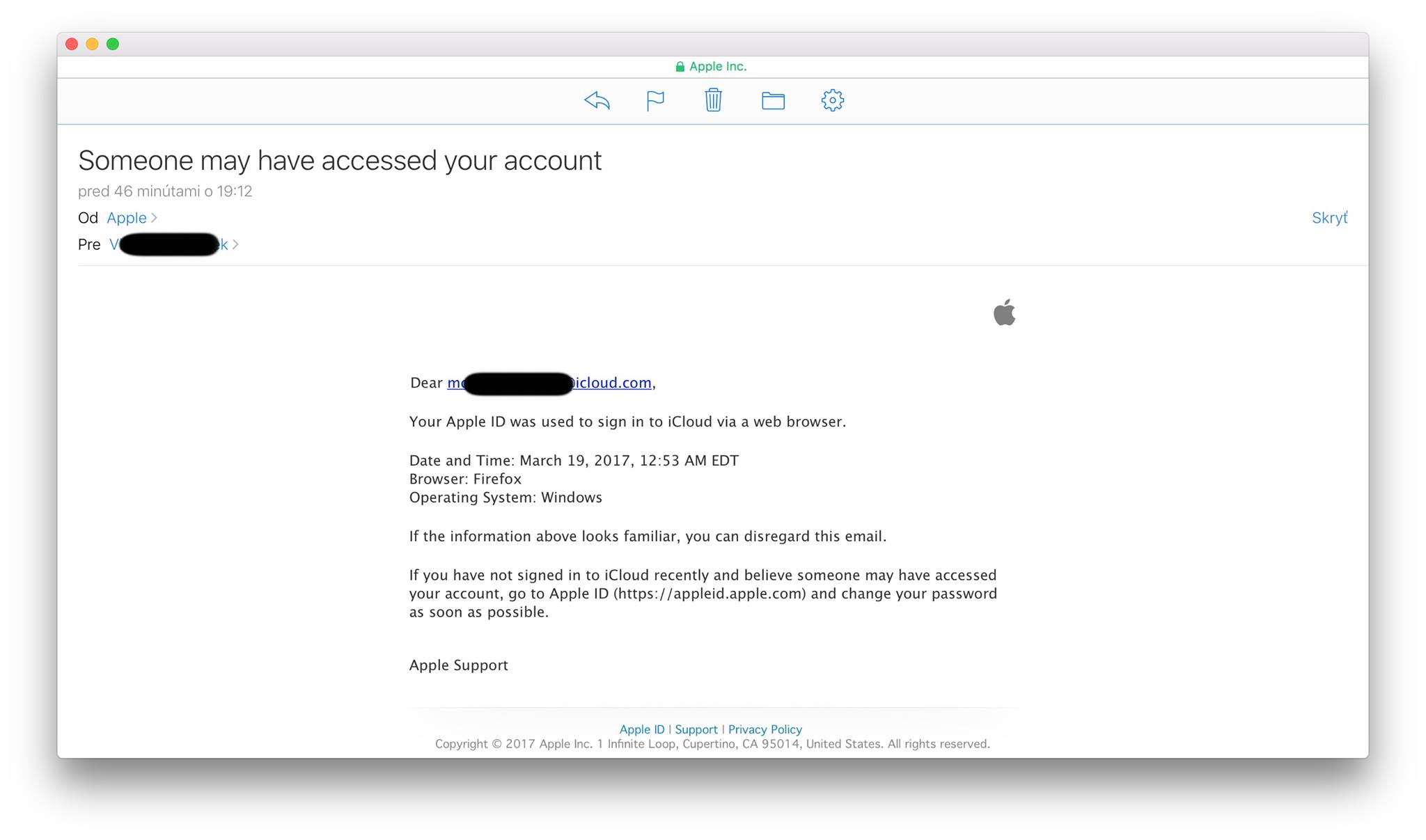Expand recipient details via the Pre chevron
Screen dimensions: 1426x840
click(x=236, y=244)
